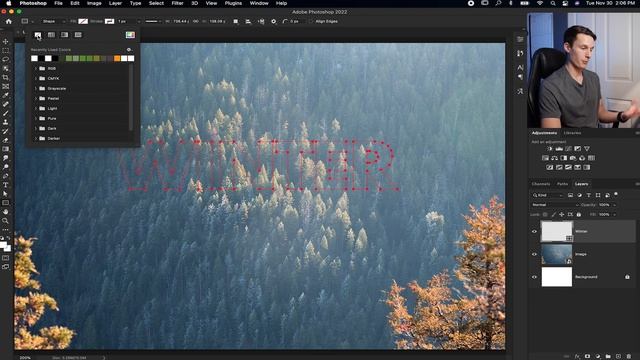Image resolution: width=640 pixels, height=360 pixels.
Task: Select the Horizontal Type tool
Action: (x=6, y=185)
